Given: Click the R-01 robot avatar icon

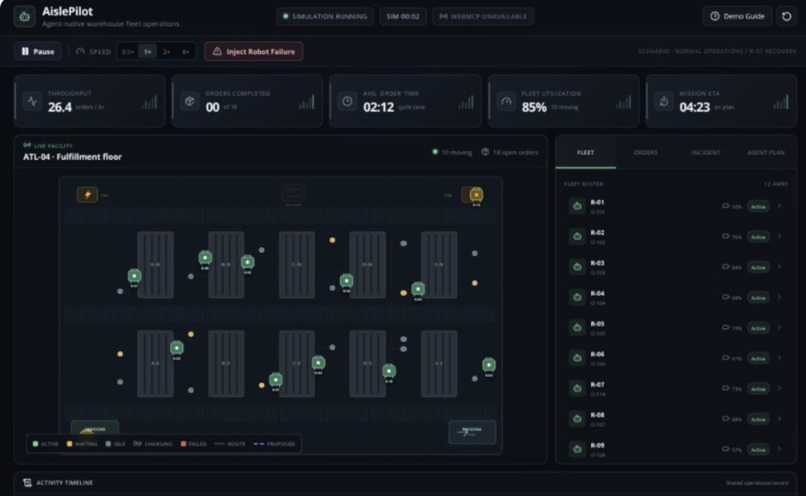Looking at the screenshot, I should 577,206.
